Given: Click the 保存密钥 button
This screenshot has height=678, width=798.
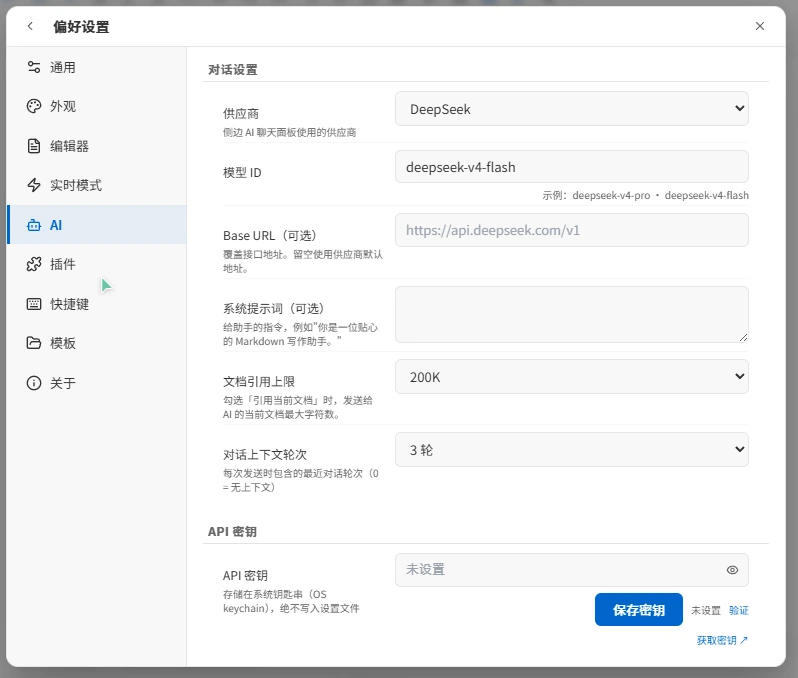Looking at the screenshot, I should point(639,610).
